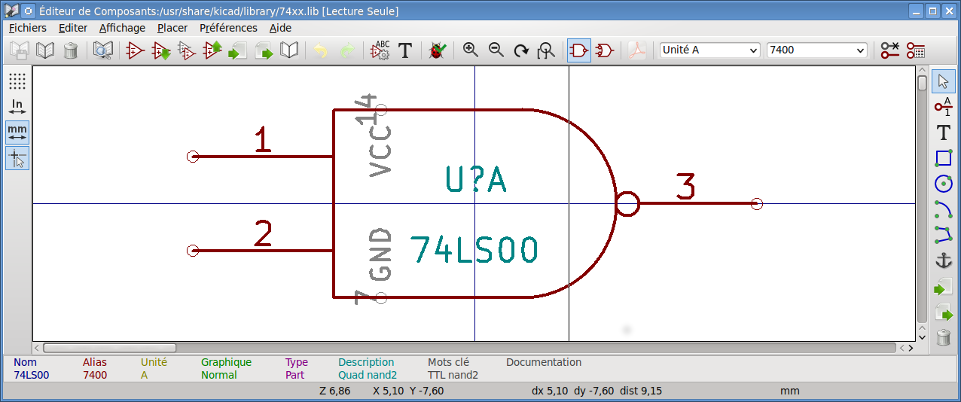This screenshot has height=402, width=961.
Task: Export drawing icon in right toolbar
Action: (944, 314)
